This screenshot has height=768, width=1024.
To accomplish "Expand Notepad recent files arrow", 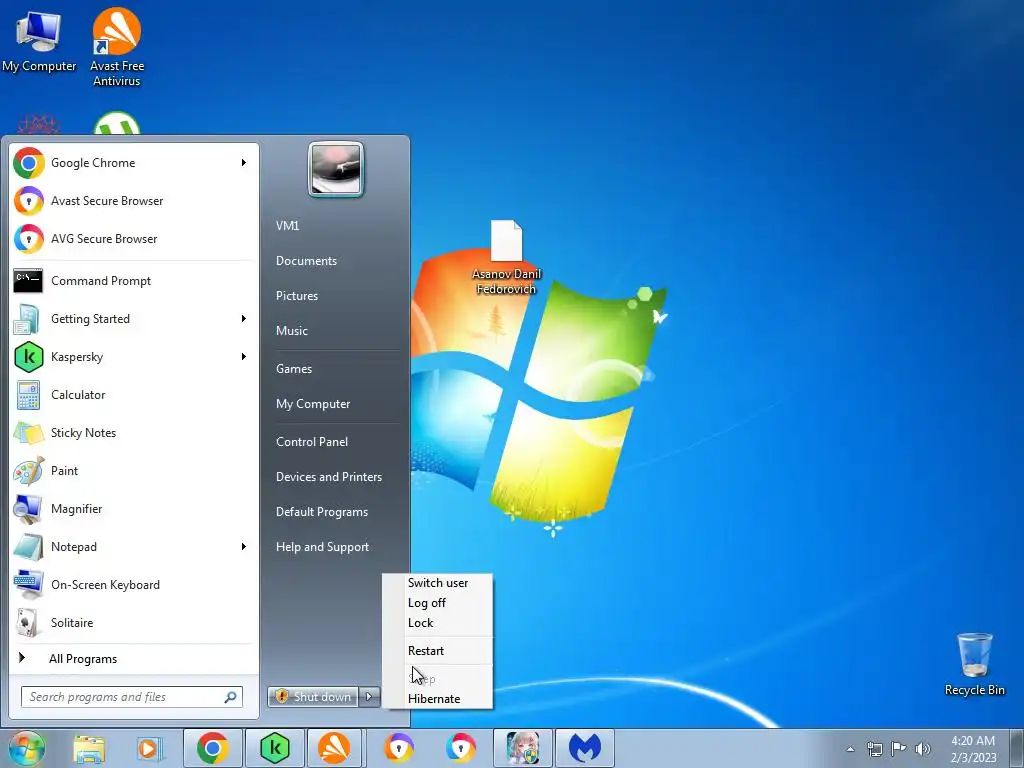I will [x=244, y=547].
